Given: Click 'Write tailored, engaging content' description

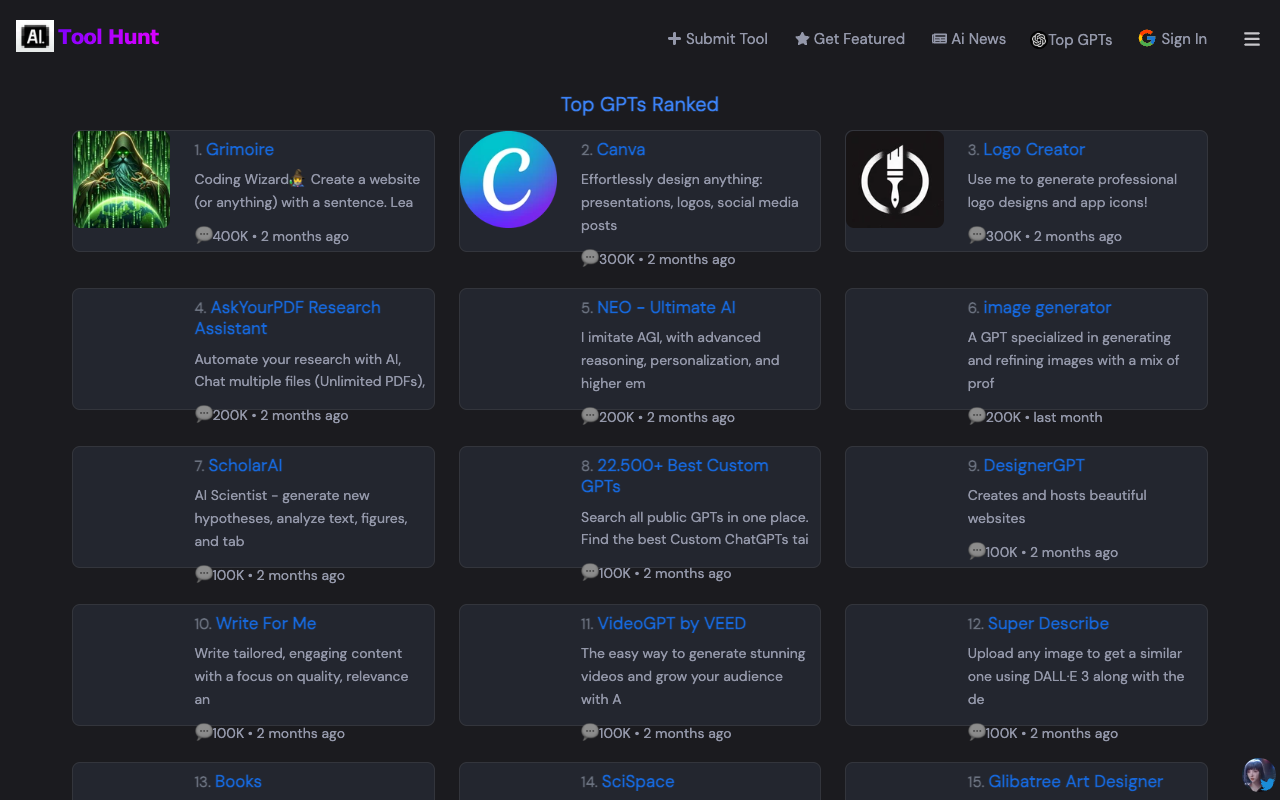Looking at the screenshot, I should (x=302, y=676).
